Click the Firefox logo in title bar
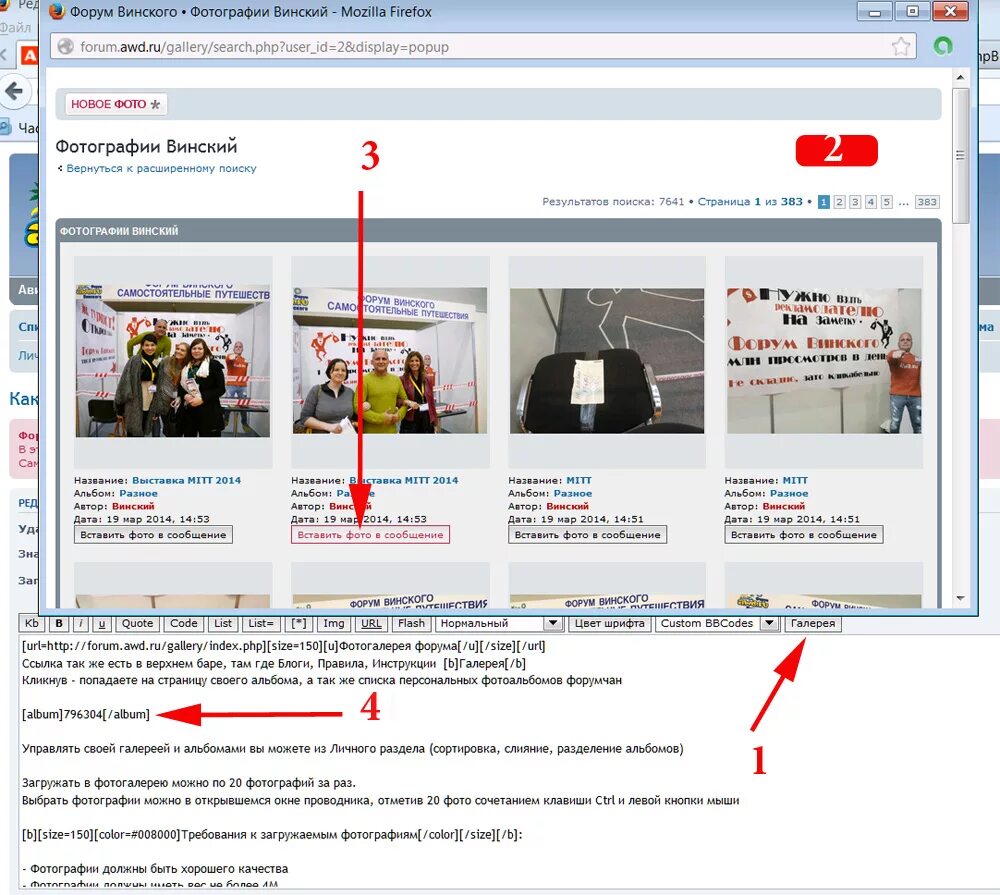1000x895 pixels. (57, 11)
